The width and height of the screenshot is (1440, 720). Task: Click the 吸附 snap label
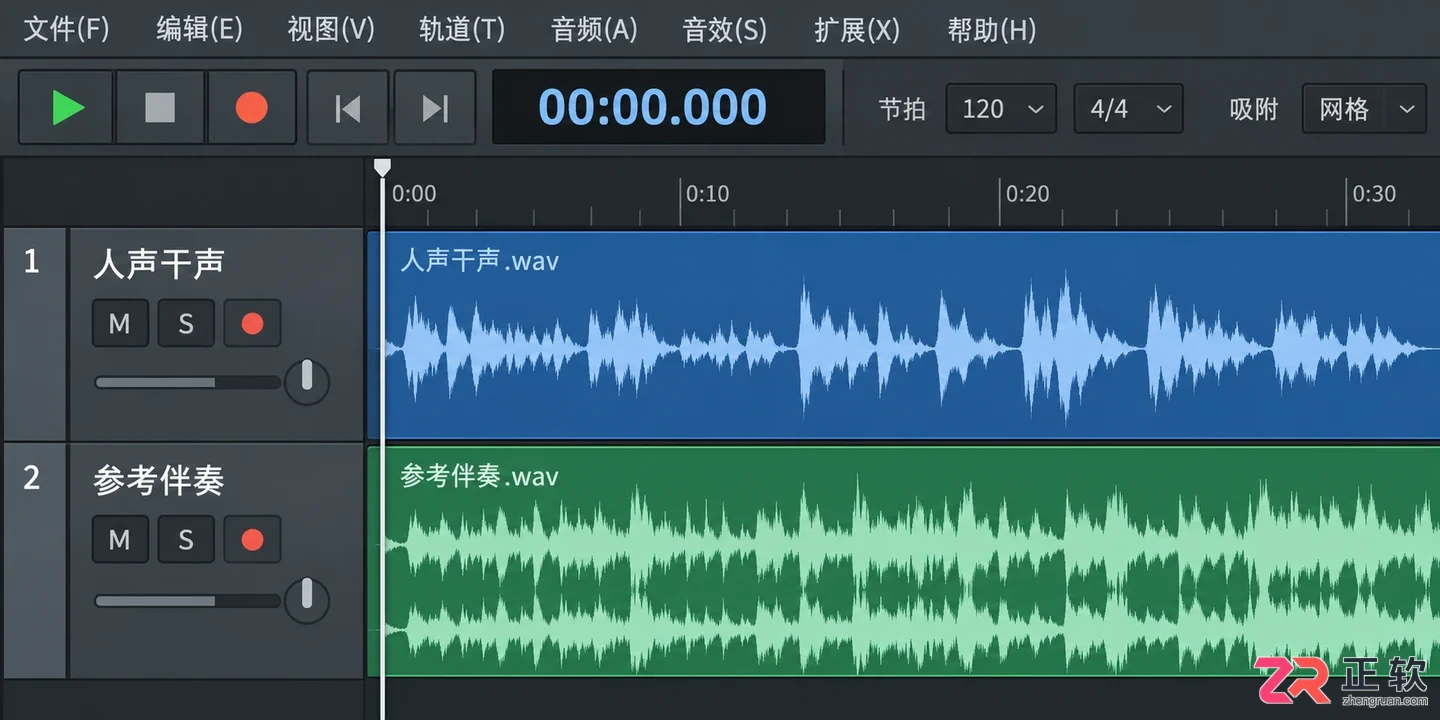pos(1254,109)
